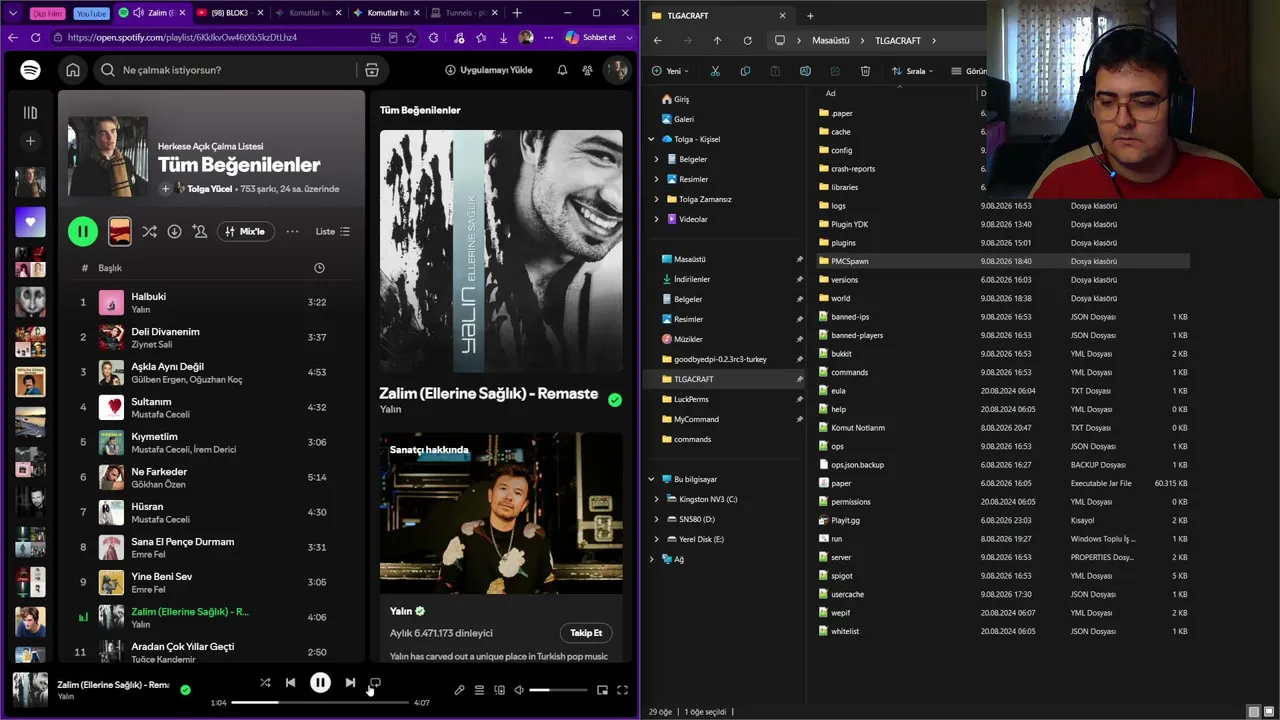Seek within the song progress bar
The image size is (1280, 720).
click(320, 703)
